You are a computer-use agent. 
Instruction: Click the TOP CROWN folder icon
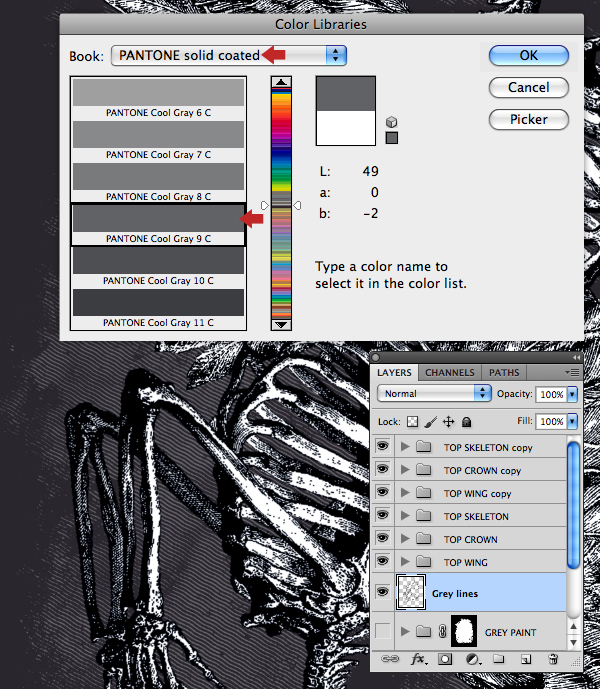pyautogui.click(x=423, y=538)
